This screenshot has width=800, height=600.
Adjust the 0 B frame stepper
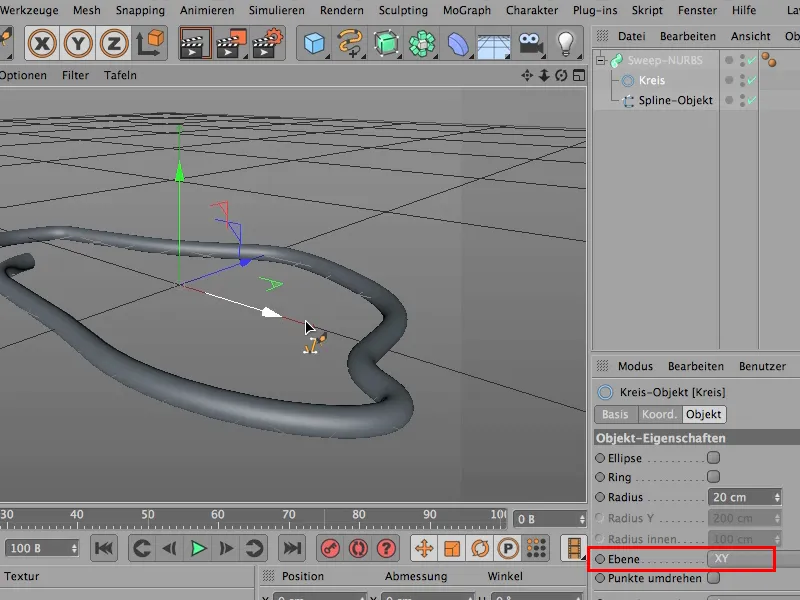(x=582, y=519)
